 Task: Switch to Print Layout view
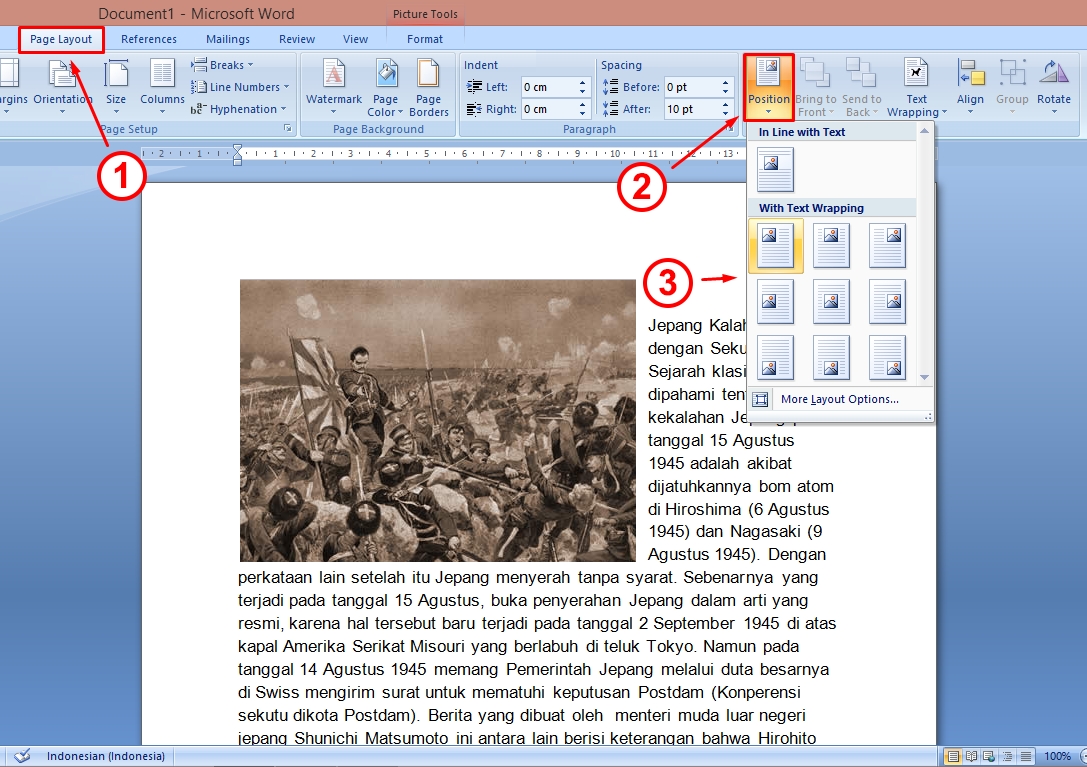(953, 756)
